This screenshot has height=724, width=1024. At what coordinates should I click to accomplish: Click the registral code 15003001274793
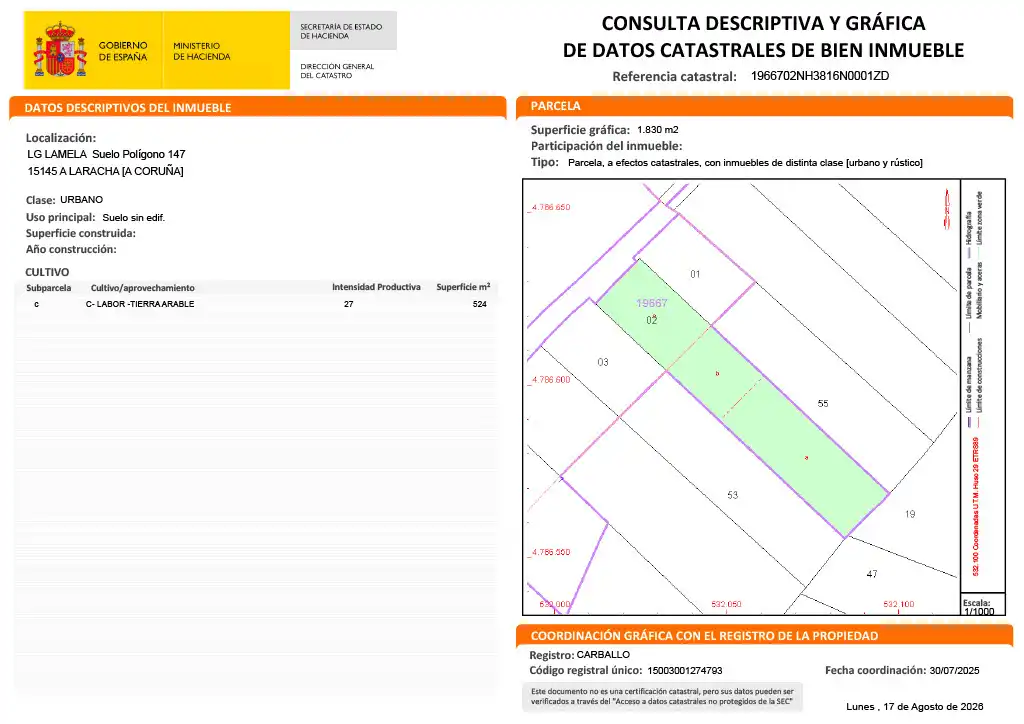tap(684, 670)
